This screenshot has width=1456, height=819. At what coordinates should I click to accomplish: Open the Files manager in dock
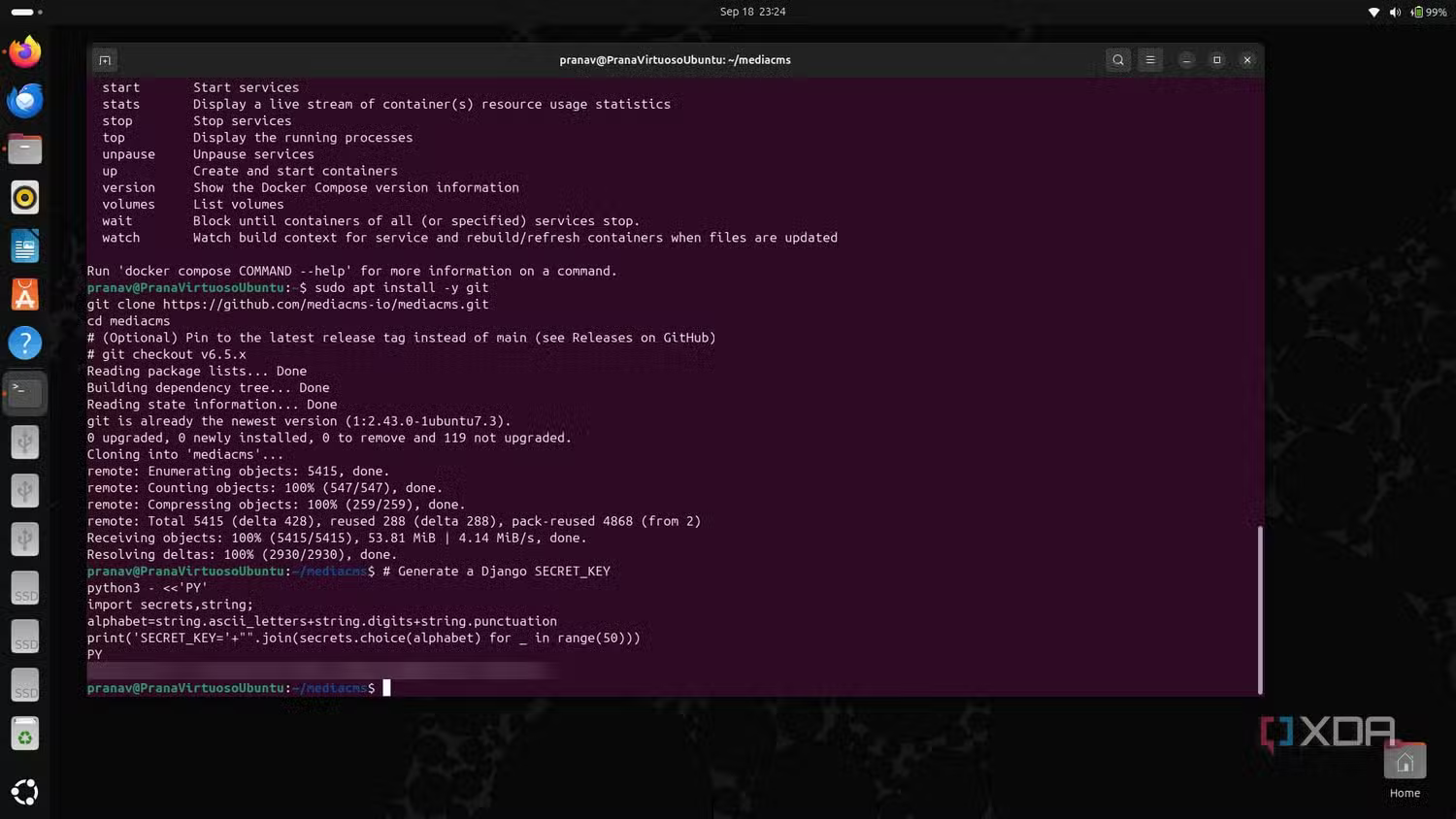click(25, 149)
